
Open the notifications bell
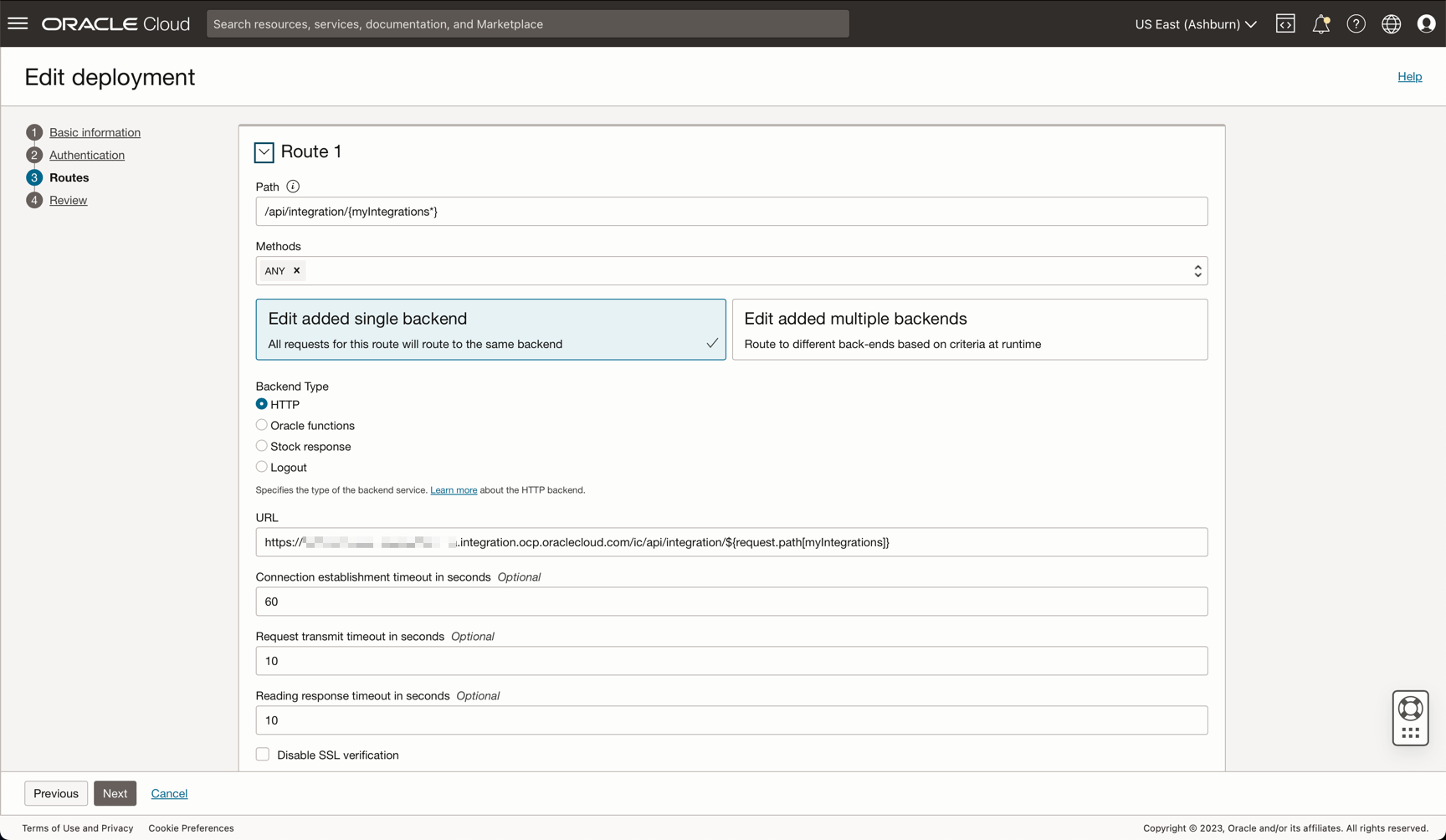click(1321, 23)
